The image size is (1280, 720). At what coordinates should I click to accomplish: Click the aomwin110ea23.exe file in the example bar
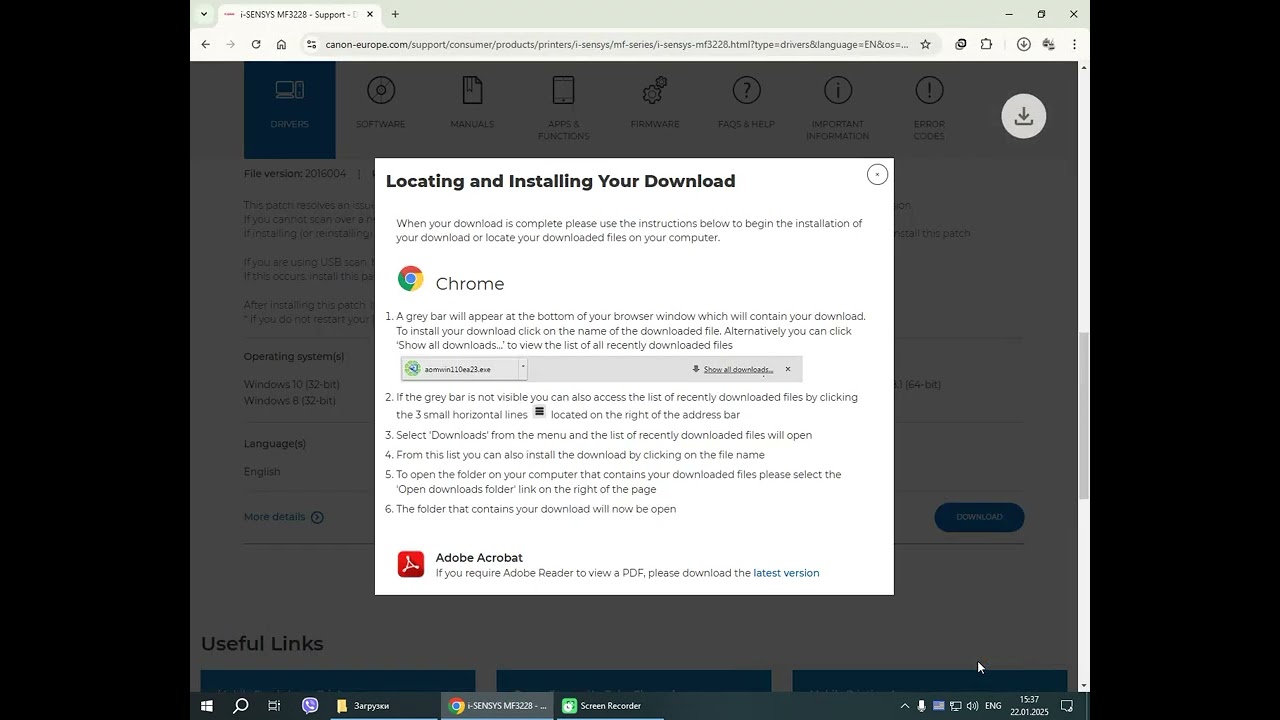pos(457,369)
